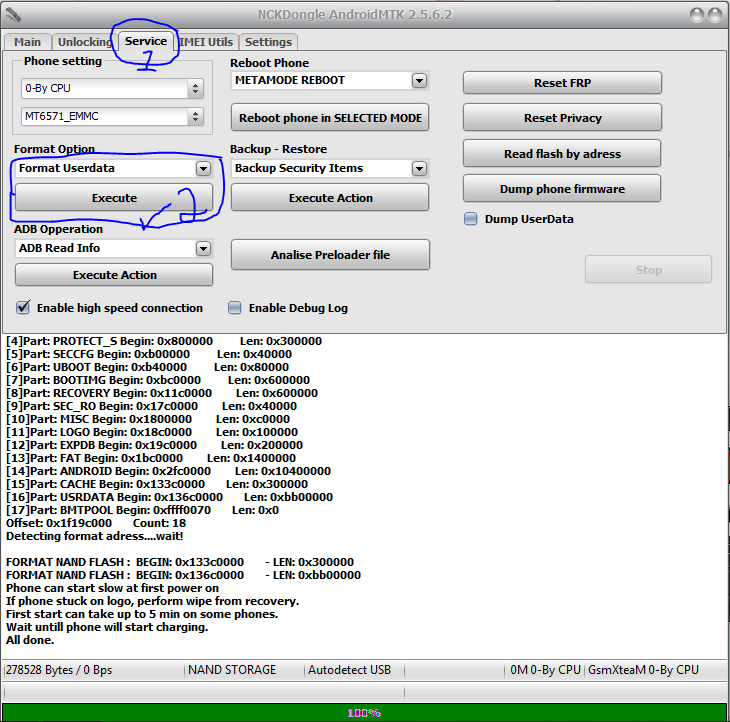Image resolution: width=730 pixels, height=722 pixels.
Task: Click the Analise Preloader file button
Action: coord(330,255)
